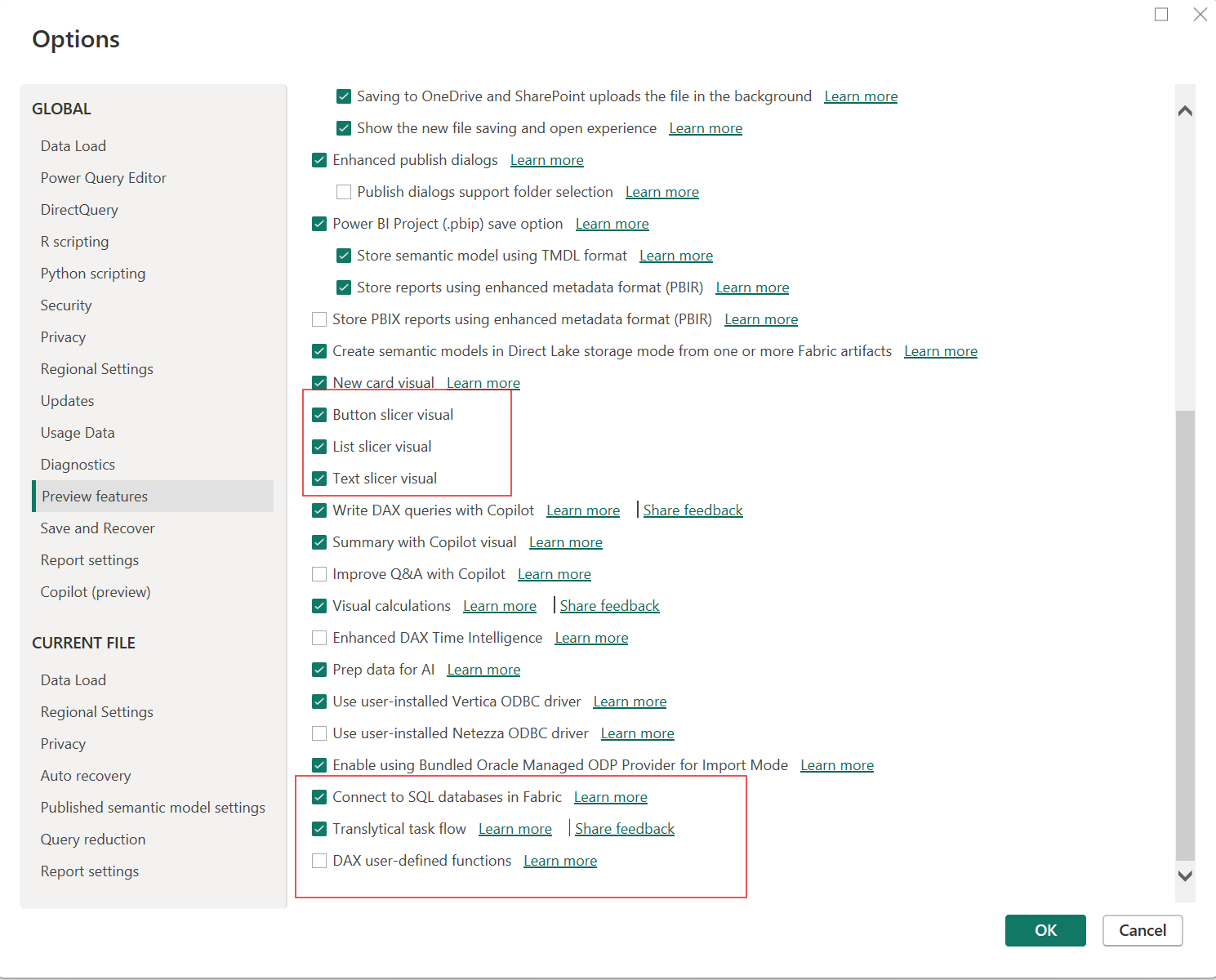Open Published semantic model settings
The width and height of the screenshot is (1216, 980).
(152, 807)
